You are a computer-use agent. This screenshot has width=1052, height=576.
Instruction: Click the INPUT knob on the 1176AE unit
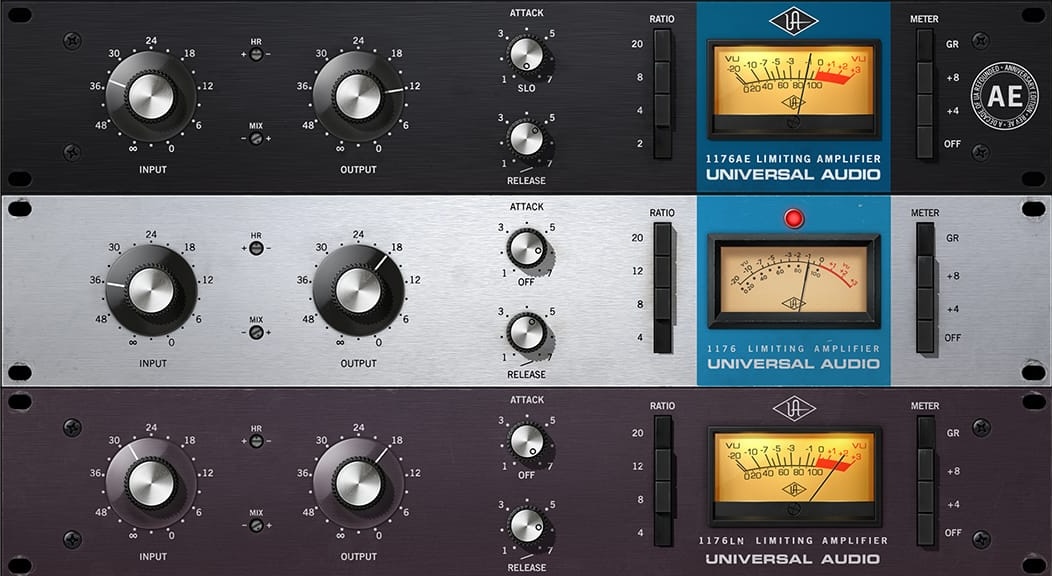pos(152,96)
